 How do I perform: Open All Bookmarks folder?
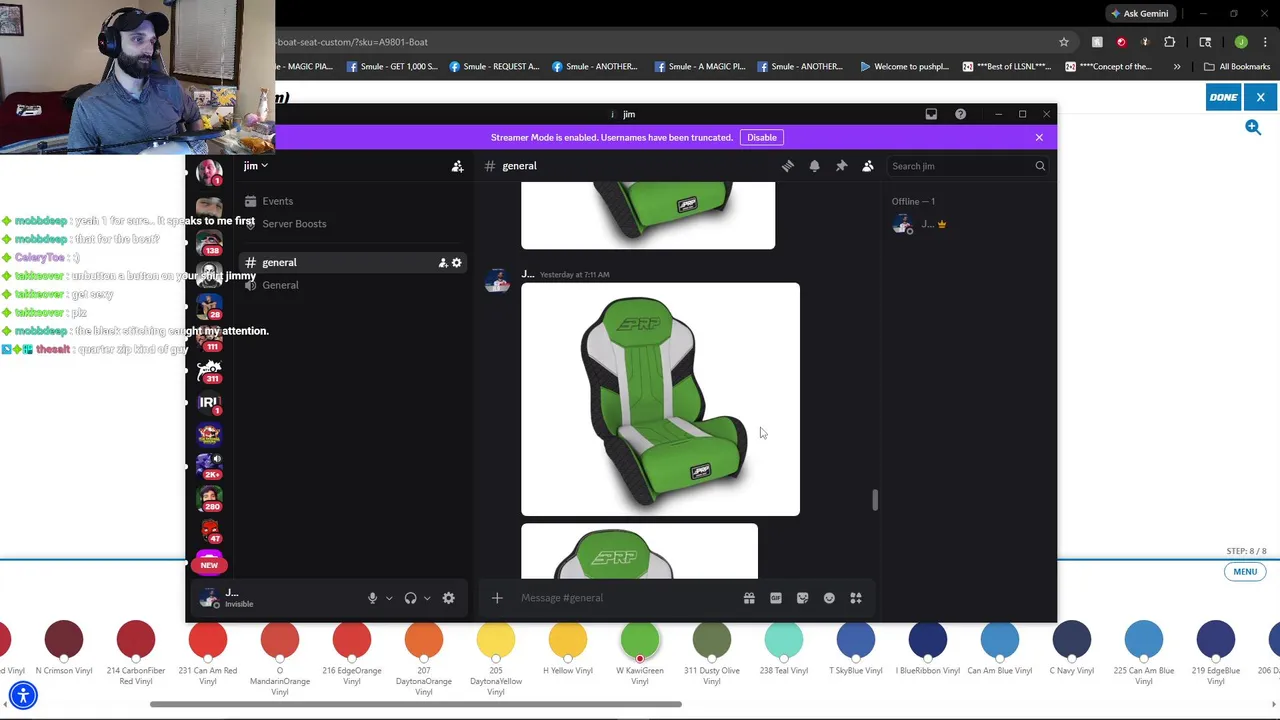(x=1237, y=67)
